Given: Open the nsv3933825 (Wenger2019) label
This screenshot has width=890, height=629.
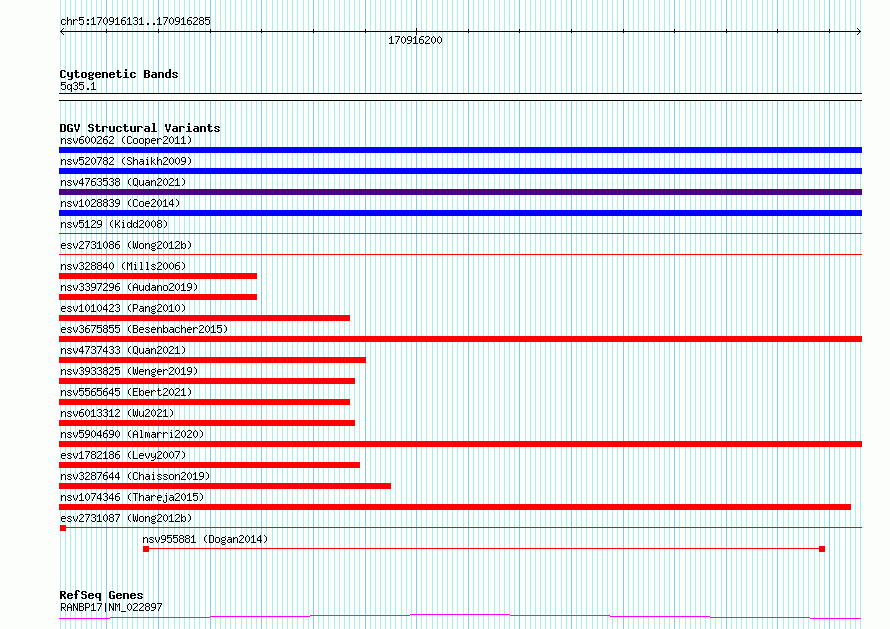Looking at the screenshot, I should 129,371.
